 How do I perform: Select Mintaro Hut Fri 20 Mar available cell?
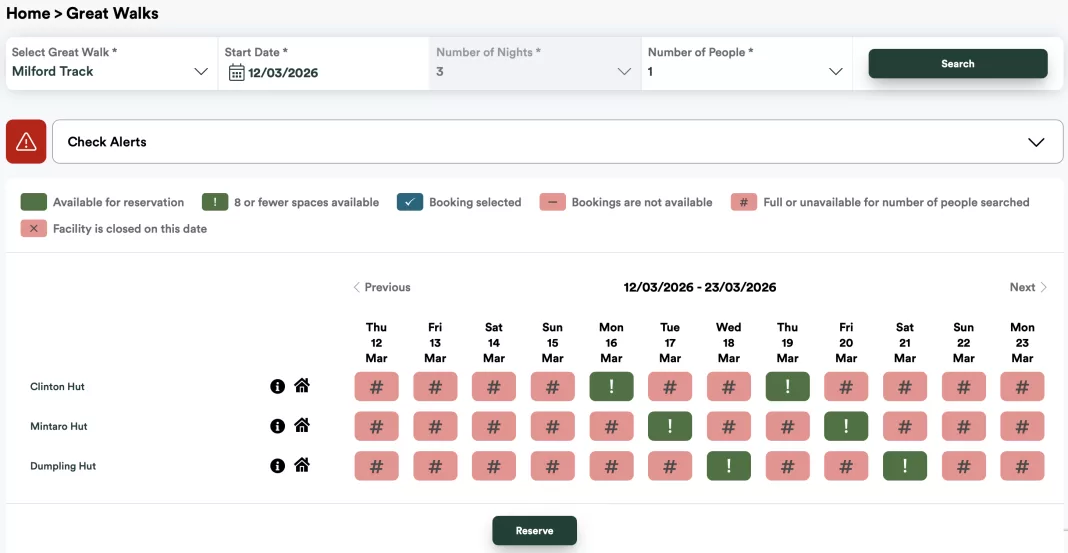(x=846, y=426)
